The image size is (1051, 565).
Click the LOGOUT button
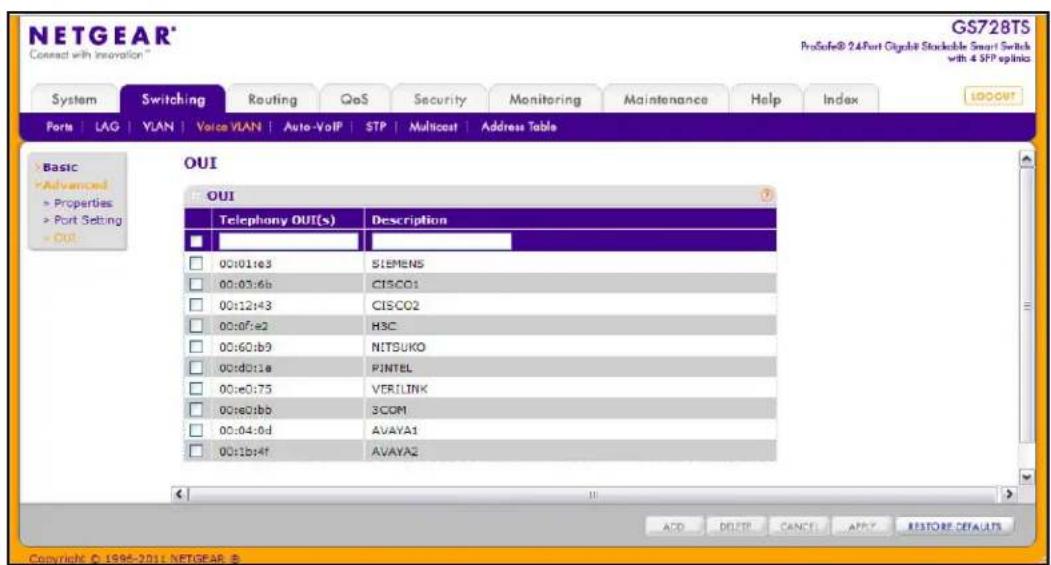point(993,97)
